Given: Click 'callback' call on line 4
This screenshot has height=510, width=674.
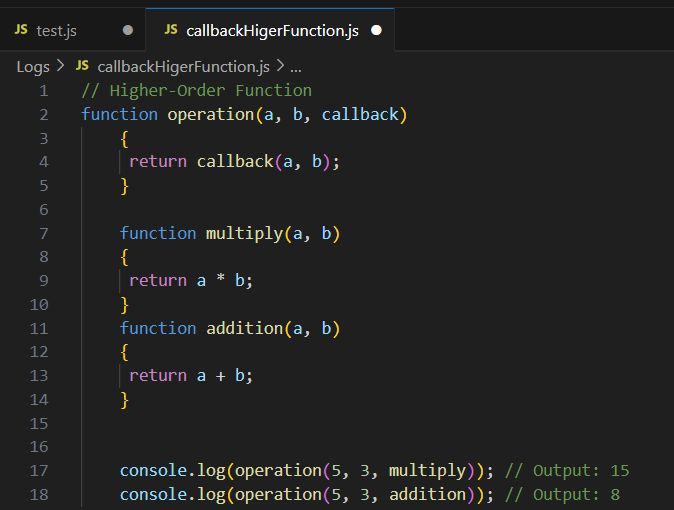Looking at the screenshot, I should (235, 162).
